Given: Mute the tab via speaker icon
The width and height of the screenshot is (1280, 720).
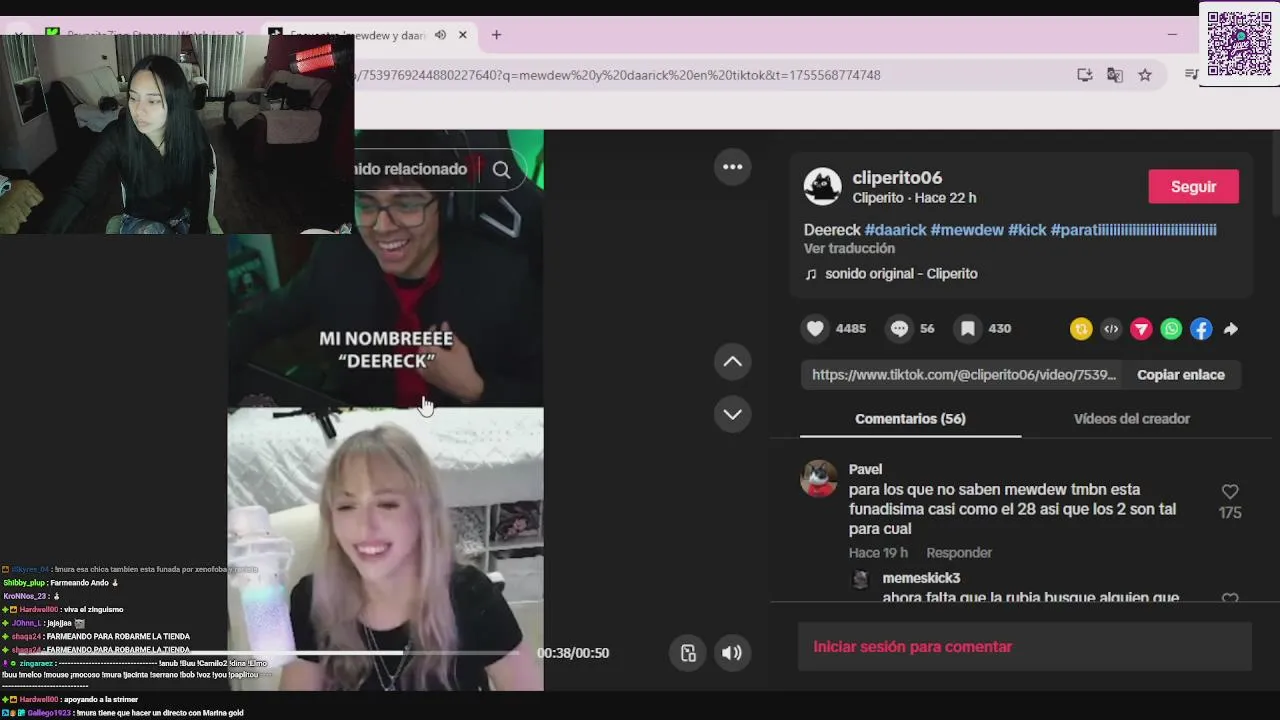Looking at the screenshot, I should point(441,35).
